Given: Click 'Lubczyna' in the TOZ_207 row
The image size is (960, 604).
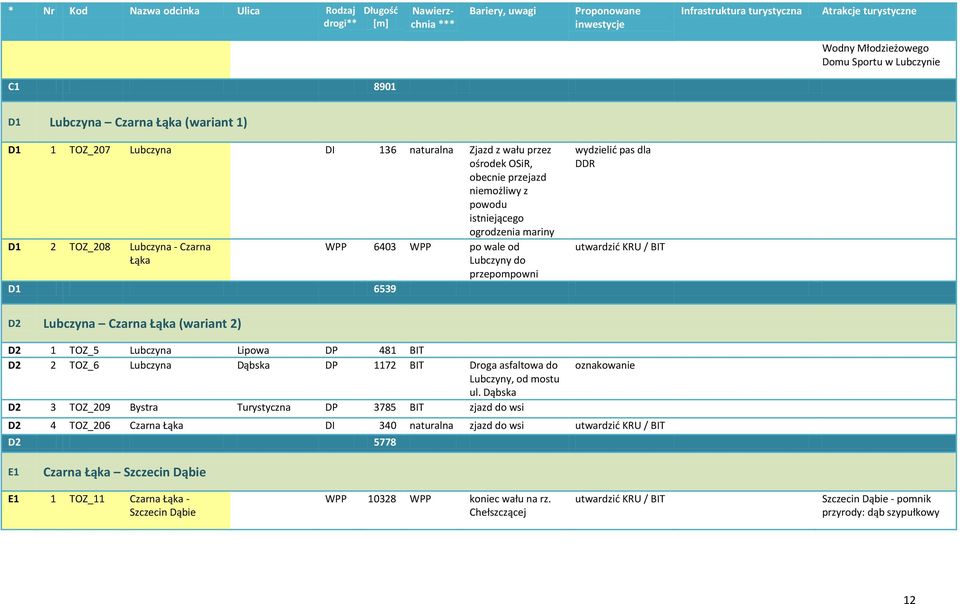Looking at the screenshot, I should click(150, 150).
